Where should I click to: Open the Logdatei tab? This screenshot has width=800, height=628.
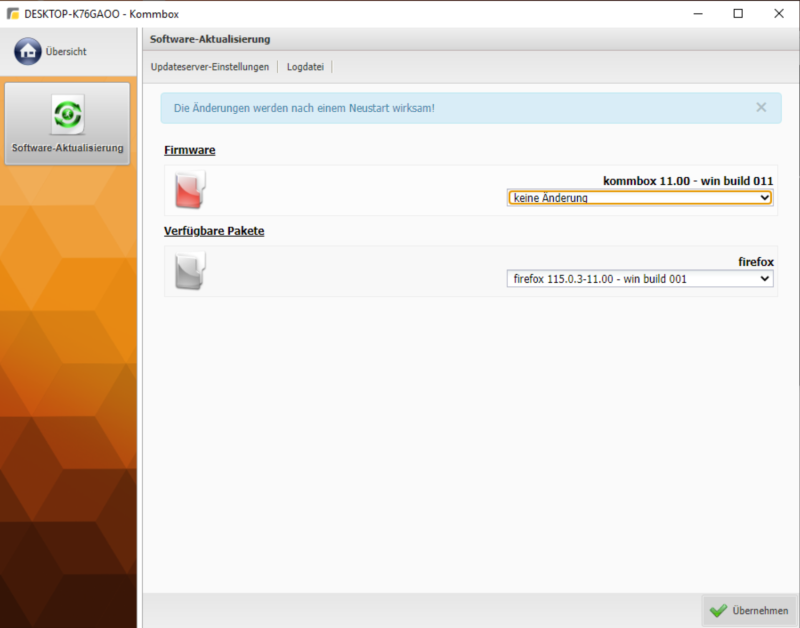tap(305, 67)
